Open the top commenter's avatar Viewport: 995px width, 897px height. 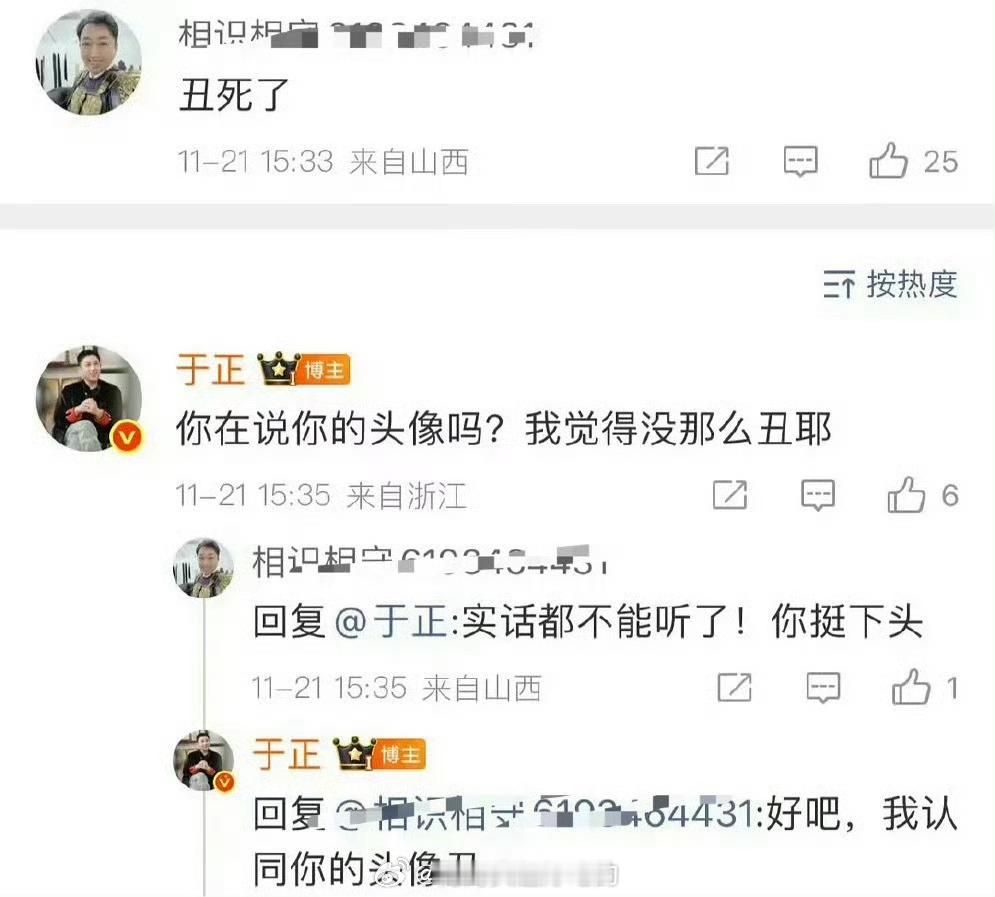(88, 63)
